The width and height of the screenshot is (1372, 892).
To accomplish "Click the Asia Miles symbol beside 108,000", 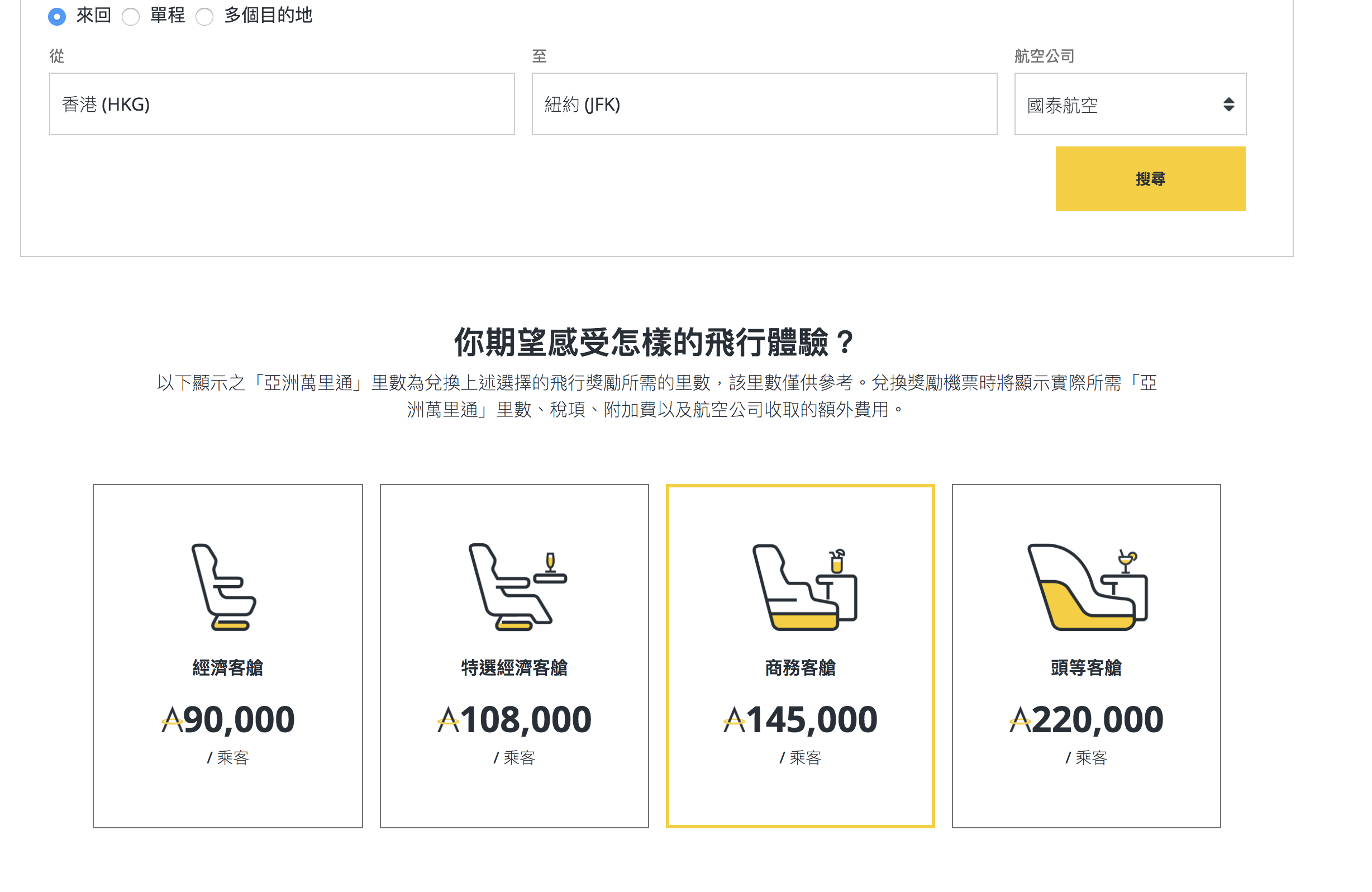I will coord(448,720).
